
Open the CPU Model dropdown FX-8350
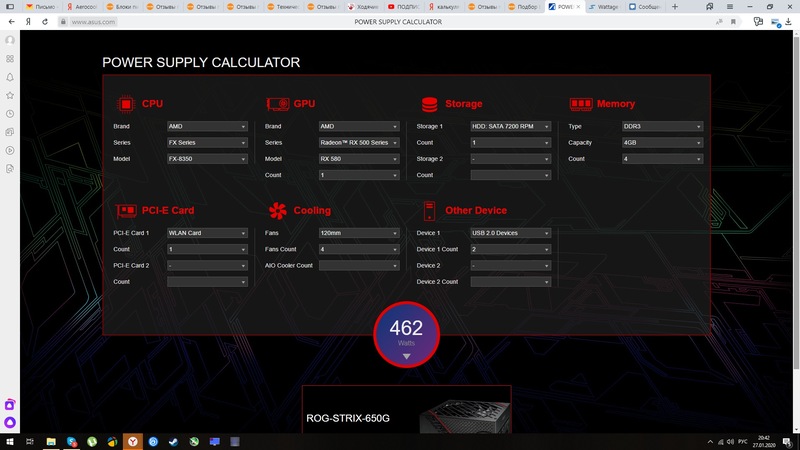click(x=207, y=159)
